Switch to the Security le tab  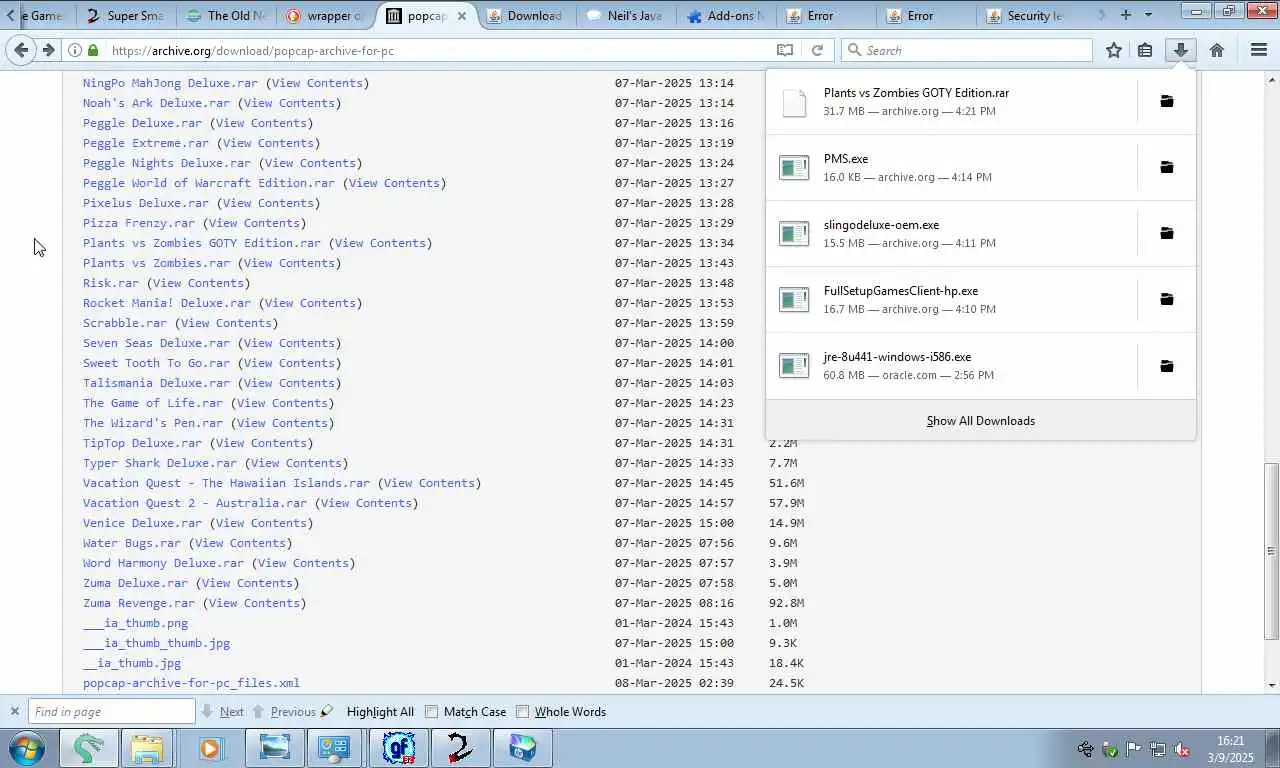(1025, 15)
